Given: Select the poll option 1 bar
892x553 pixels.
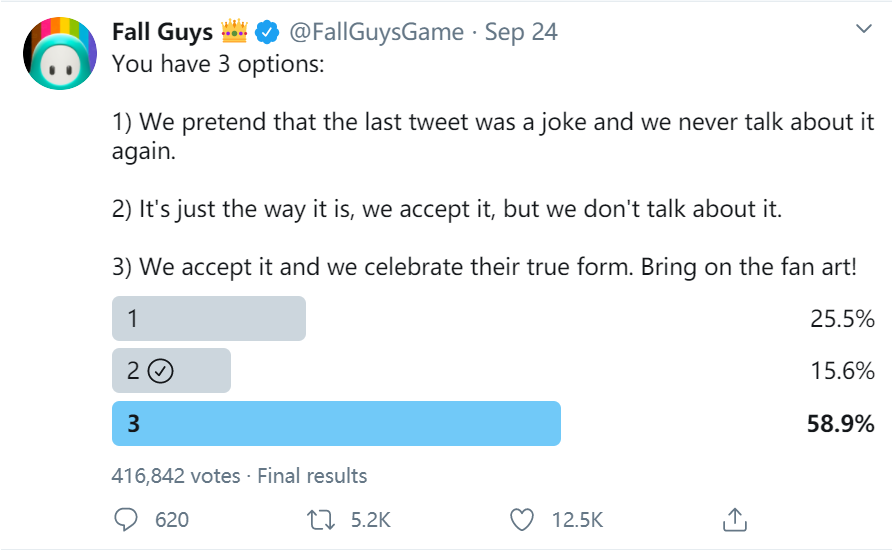Looking at the screenshot, I should (209, 319).
